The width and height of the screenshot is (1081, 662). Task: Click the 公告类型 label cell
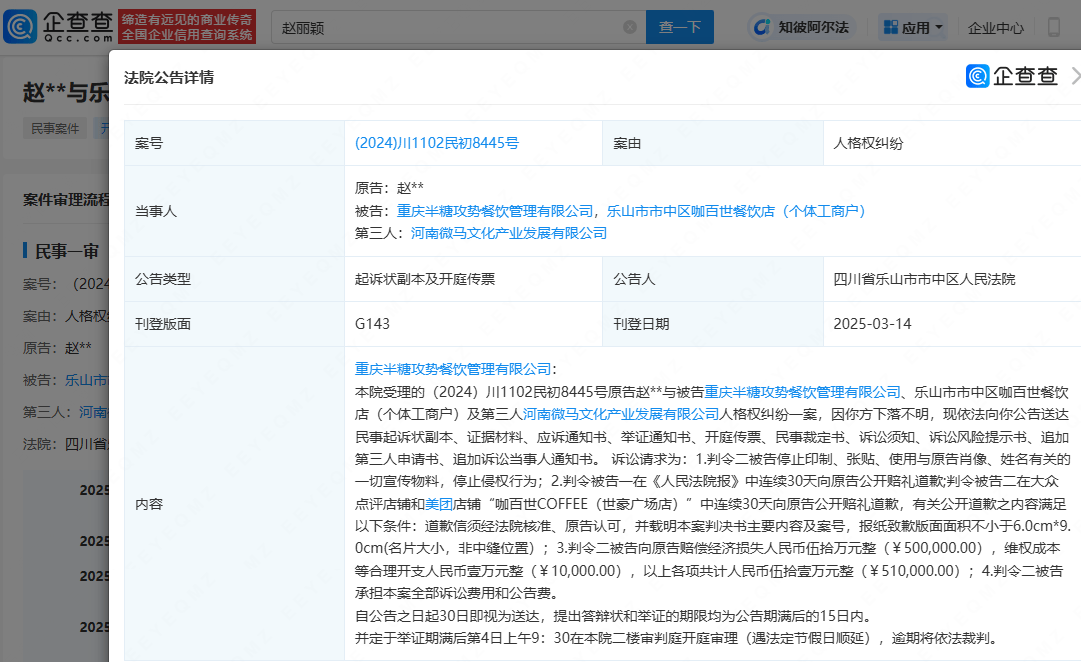coord(234,279)
